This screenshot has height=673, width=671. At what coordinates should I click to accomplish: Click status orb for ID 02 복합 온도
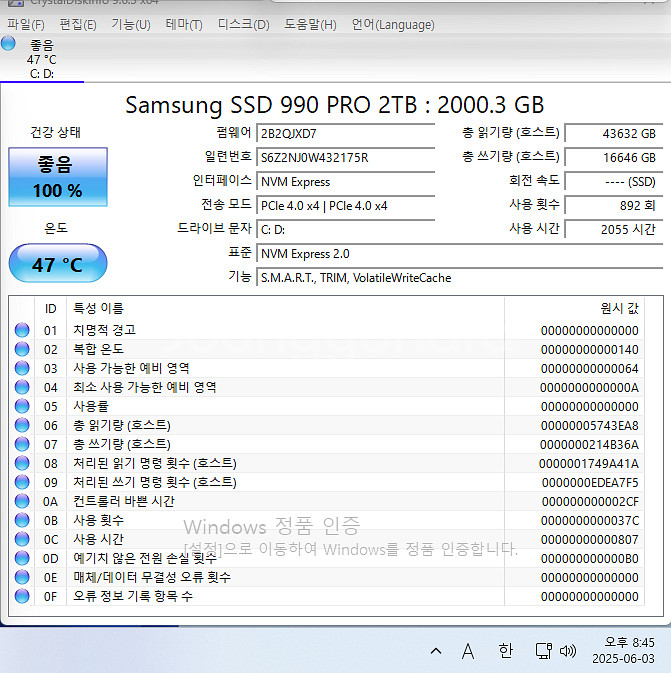(22, 349)
